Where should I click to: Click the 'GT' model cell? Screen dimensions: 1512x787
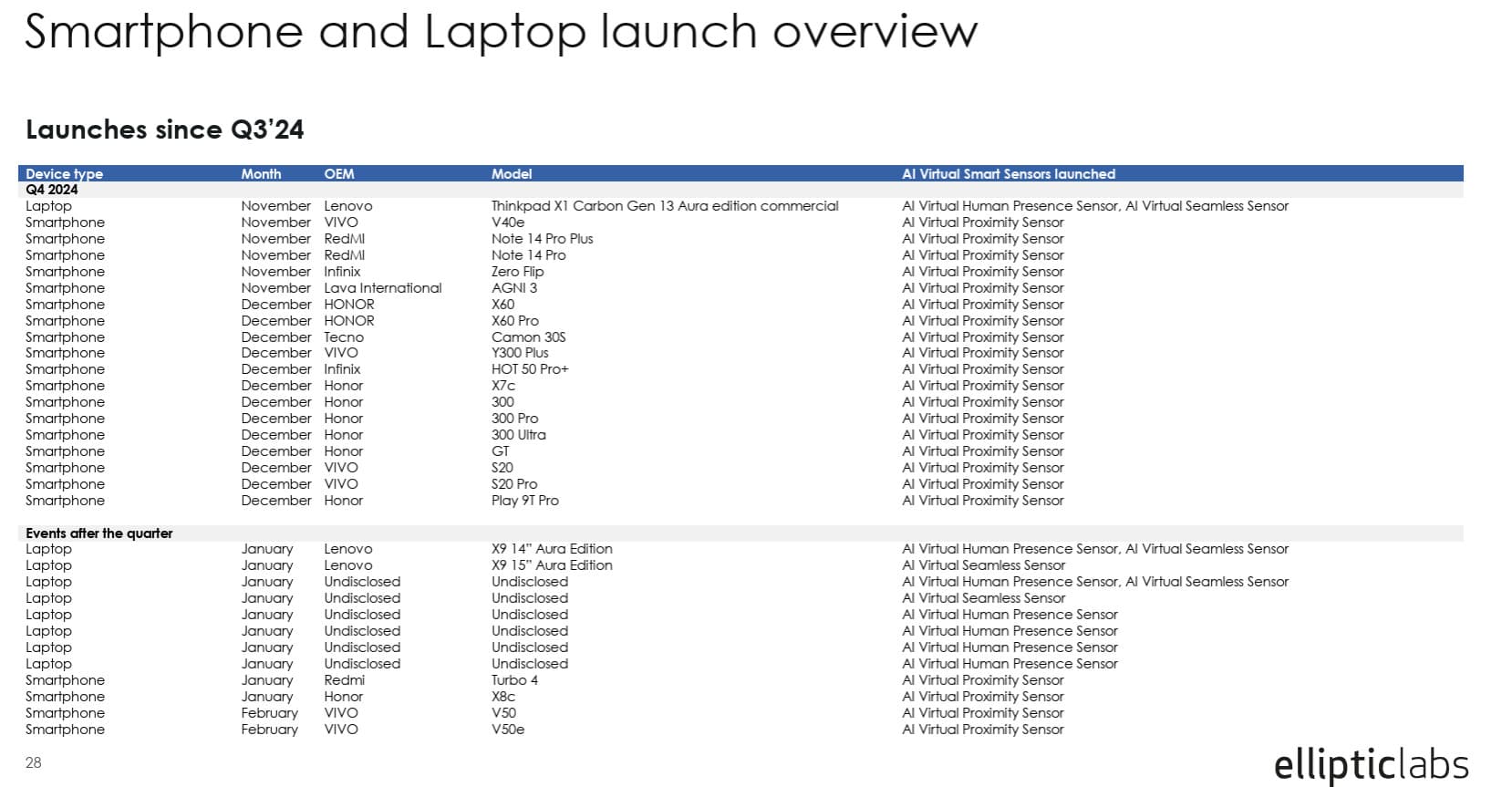pyautogui.click(x=501, y=451)
